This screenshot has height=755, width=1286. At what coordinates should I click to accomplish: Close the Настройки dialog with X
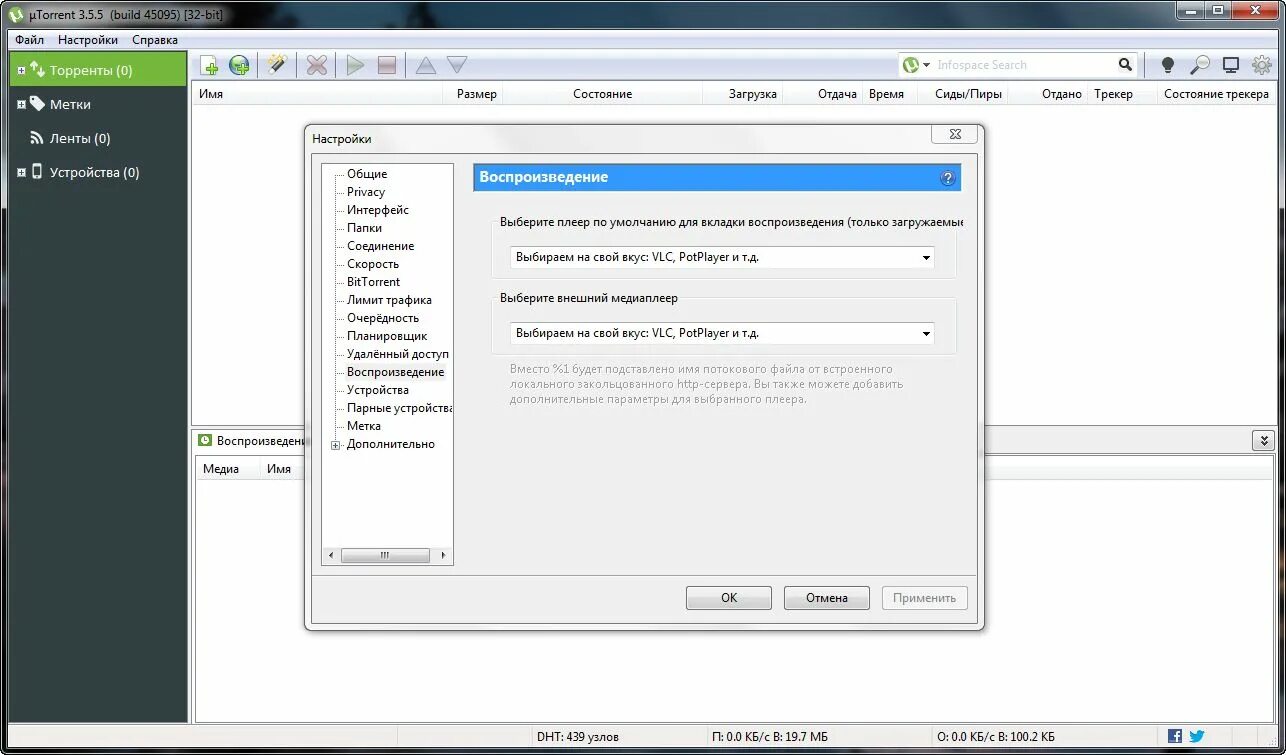954,134
